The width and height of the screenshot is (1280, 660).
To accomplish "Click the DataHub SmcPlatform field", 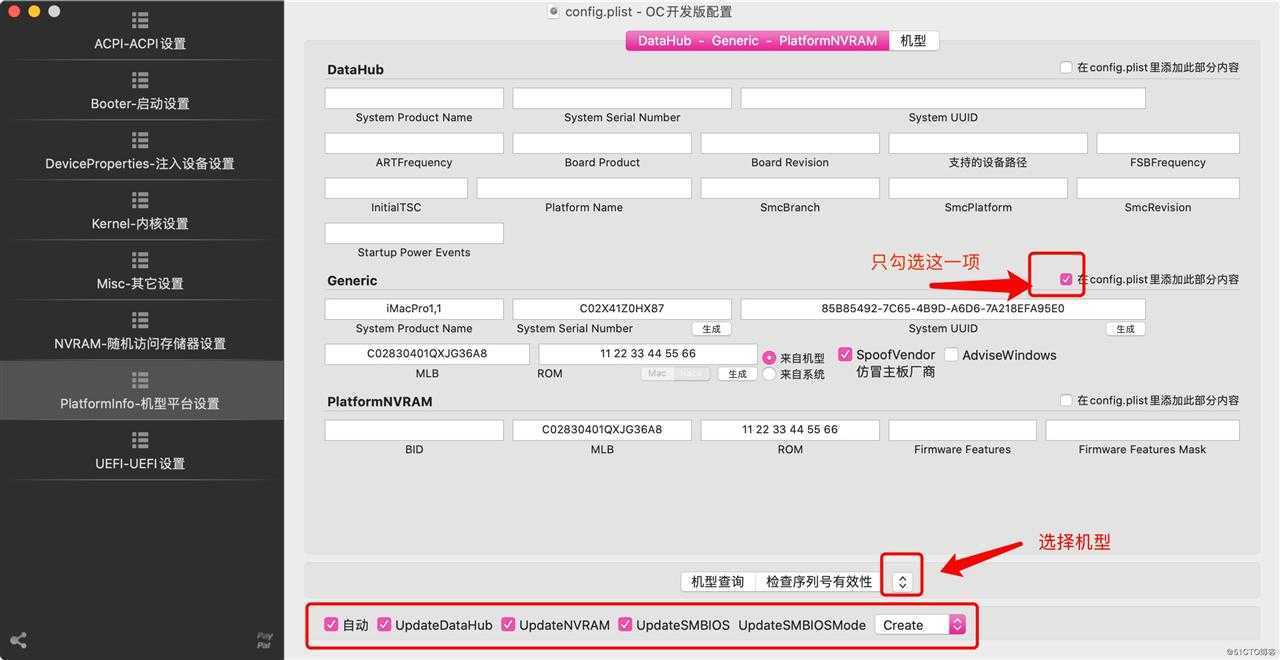I will point(978,188).
